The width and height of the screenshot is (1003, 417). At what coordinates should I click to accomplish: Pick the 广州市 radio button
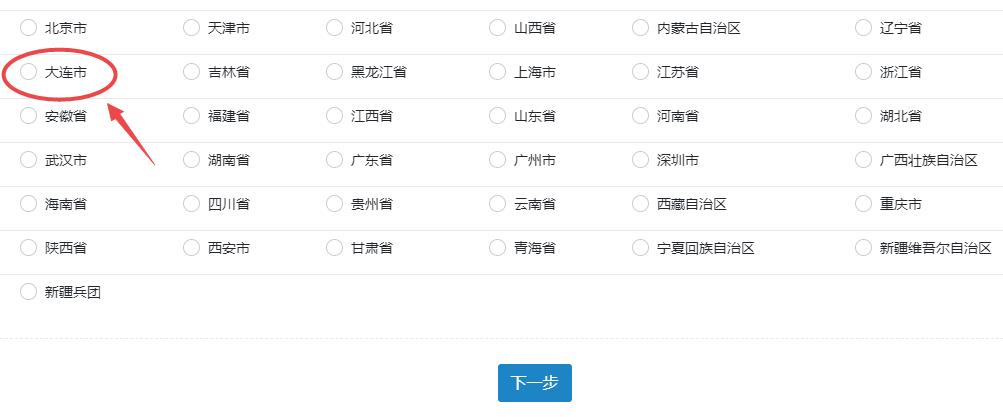497,160
